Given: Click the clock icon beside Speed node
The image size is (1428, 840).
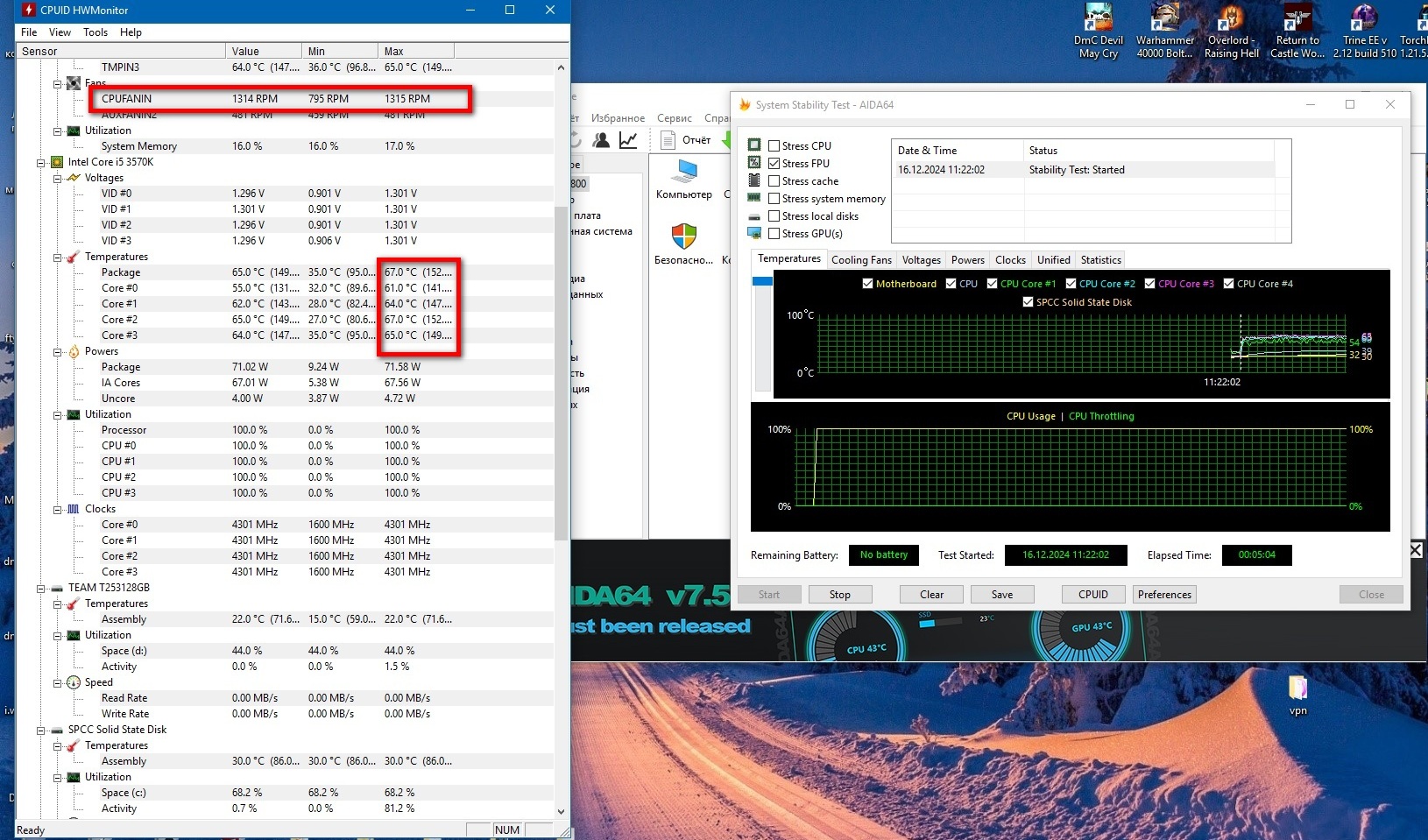Looking at the screenshot, I should click(x=74, y=682).
